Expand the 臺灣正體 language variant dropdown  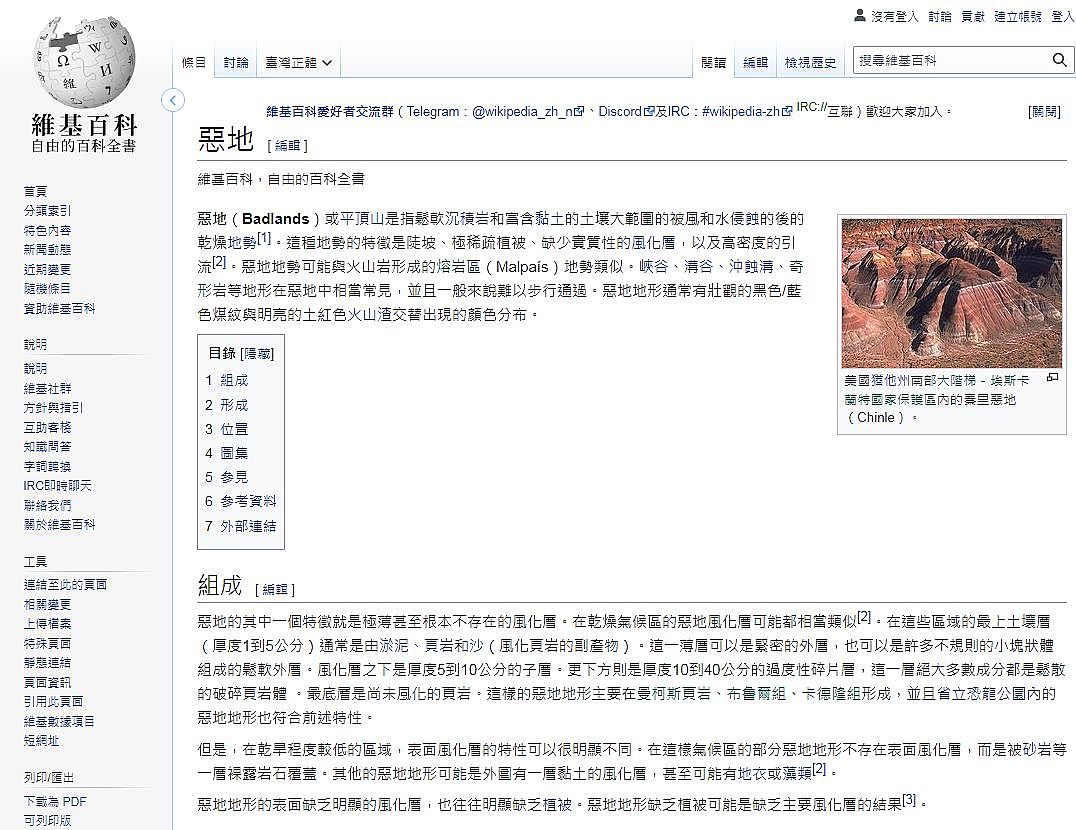(298, 62)
